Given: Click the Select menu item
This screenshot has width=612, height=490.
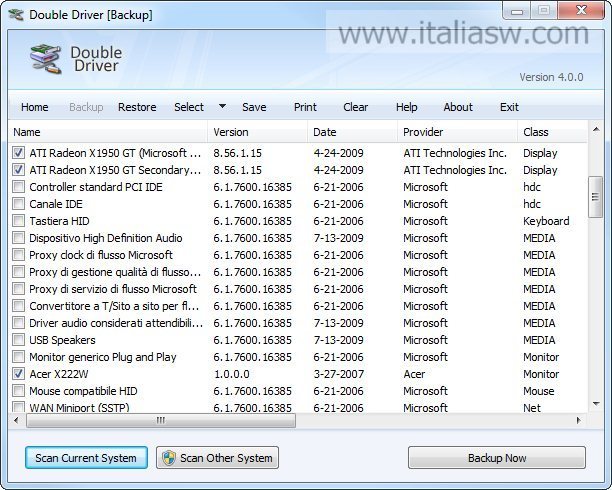Looking at the screenshot, I should 189,107.
